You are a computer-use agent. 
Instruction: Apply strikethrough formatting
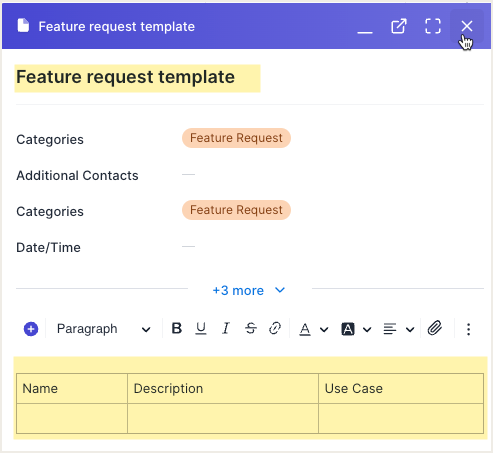tap(251, 329)
